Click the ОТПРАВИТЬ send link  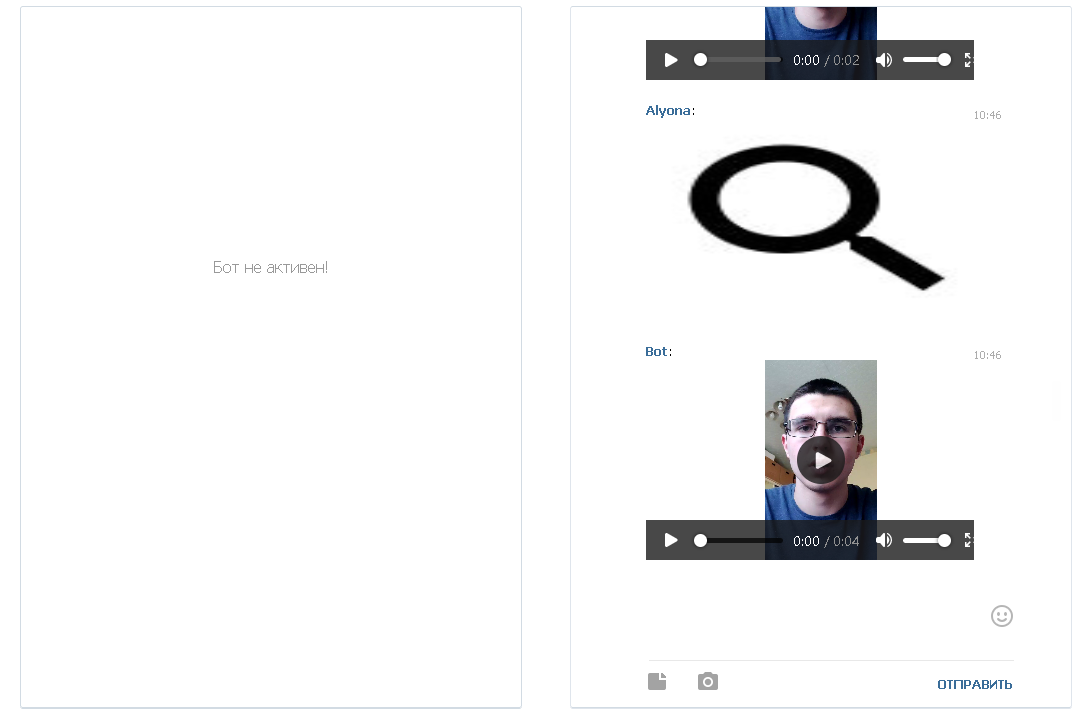pos(975,684)
